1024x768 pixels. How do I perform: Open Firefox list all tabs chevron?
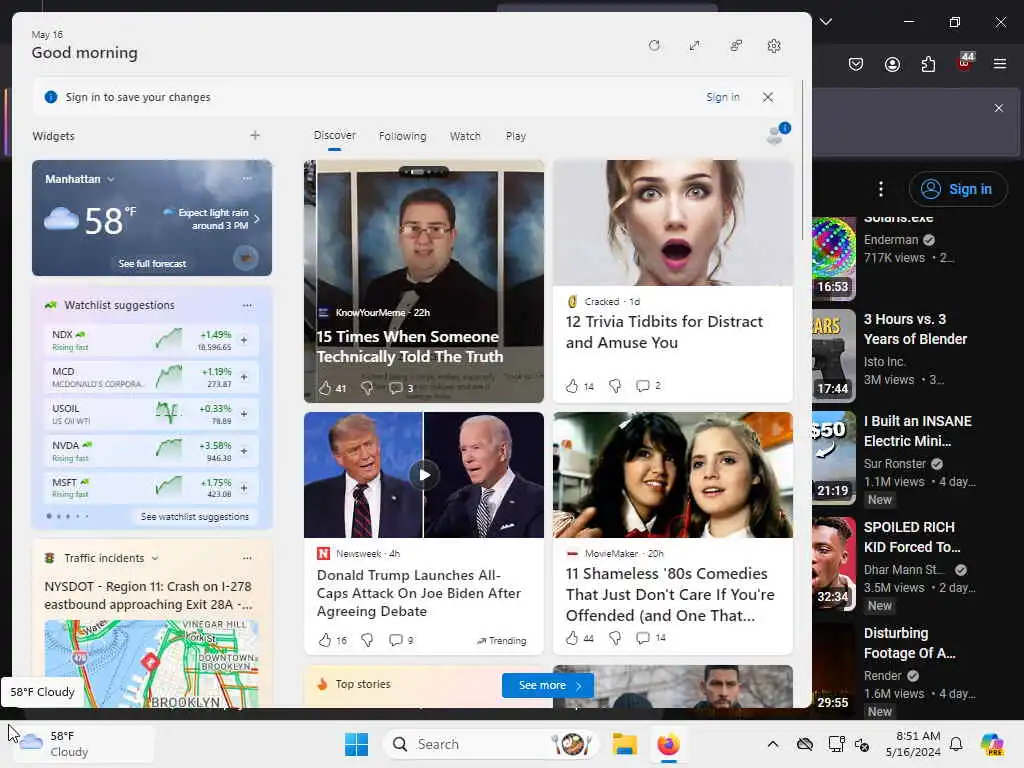click(x=825, y=22)
